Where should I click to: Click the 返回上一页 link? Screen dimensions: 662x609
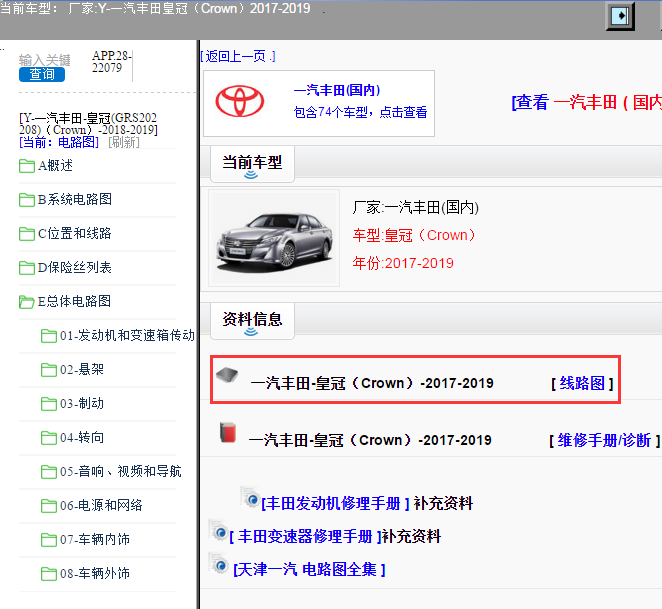tap(238, 56)
